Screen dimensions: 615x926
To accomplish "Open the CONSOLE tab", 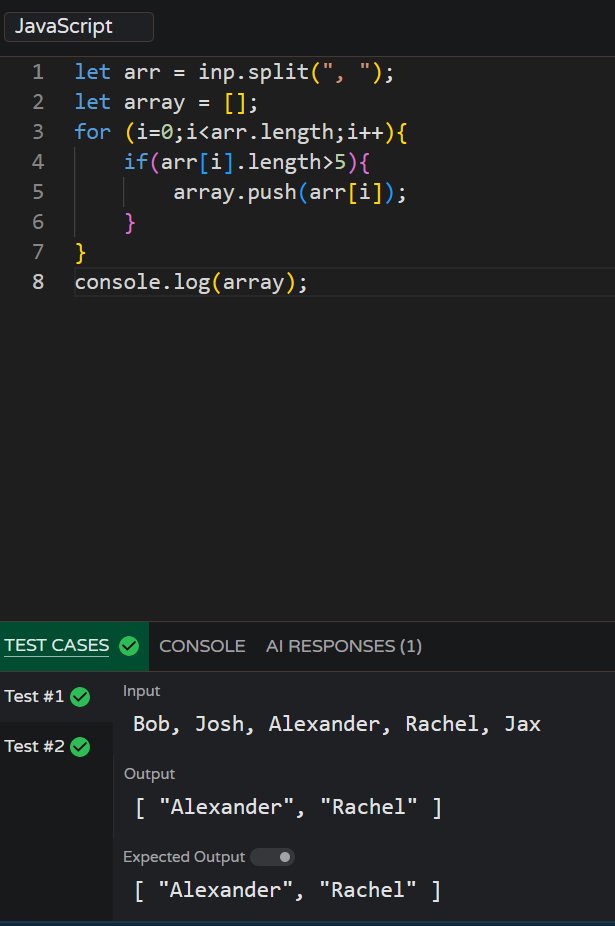I will [x=202, y=646].
